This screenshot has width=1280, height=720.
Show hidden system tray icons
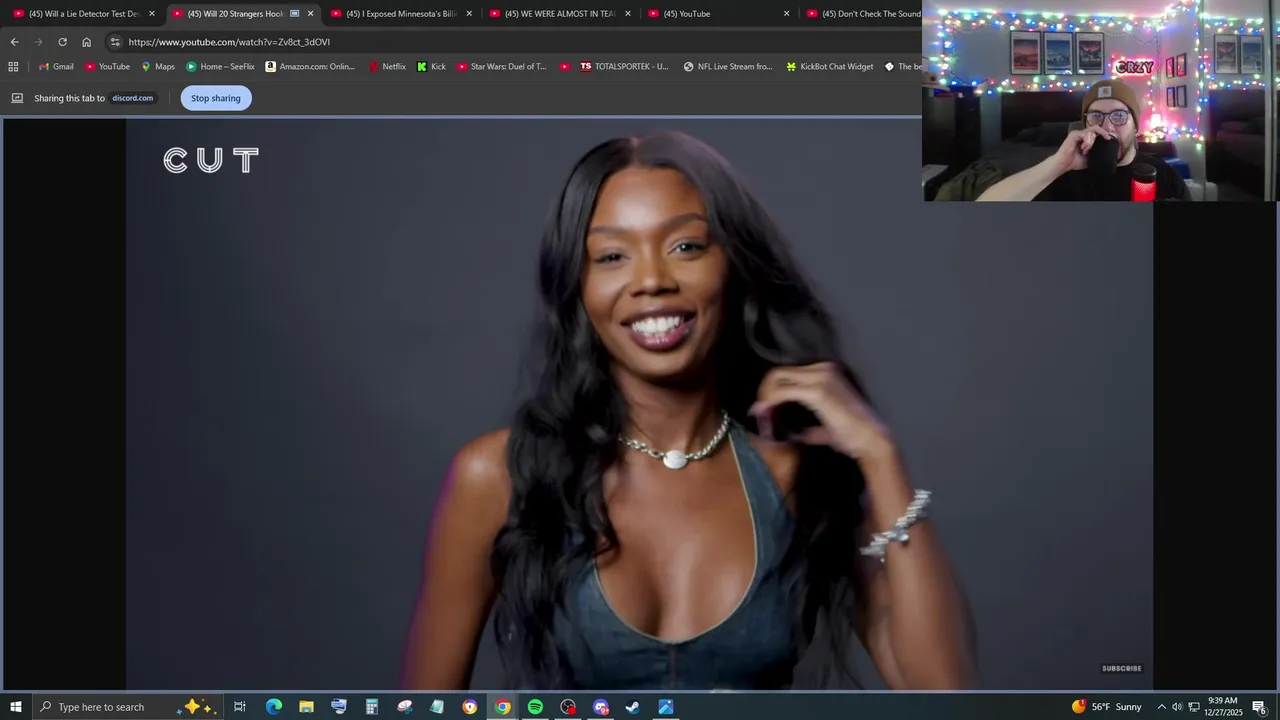(1161, 707)
